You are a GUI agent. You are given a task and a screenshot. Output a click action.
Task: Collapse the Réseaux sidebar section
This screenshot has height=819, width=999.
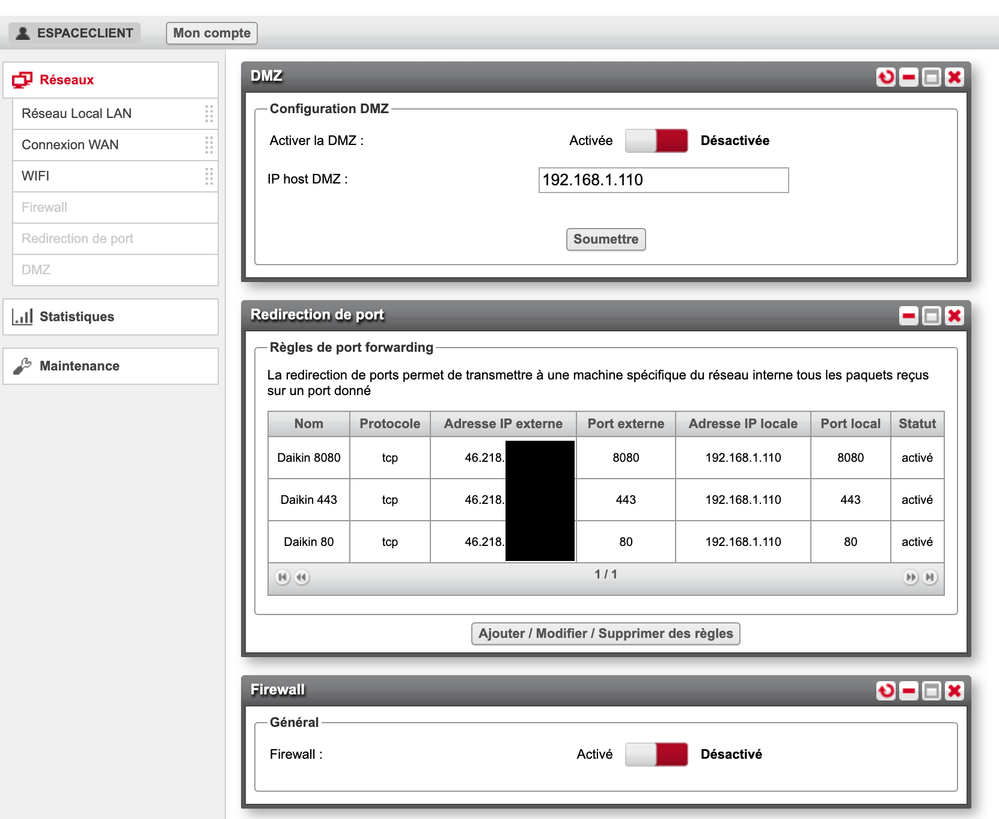click(110, 80)
